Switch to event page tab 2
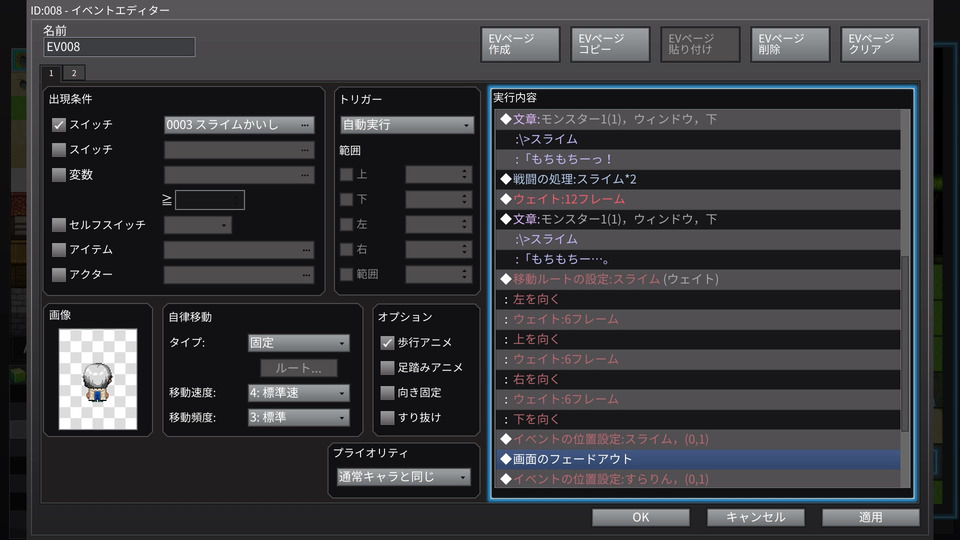The height and width of the screenshot is (540, 960). pos(74,73)
